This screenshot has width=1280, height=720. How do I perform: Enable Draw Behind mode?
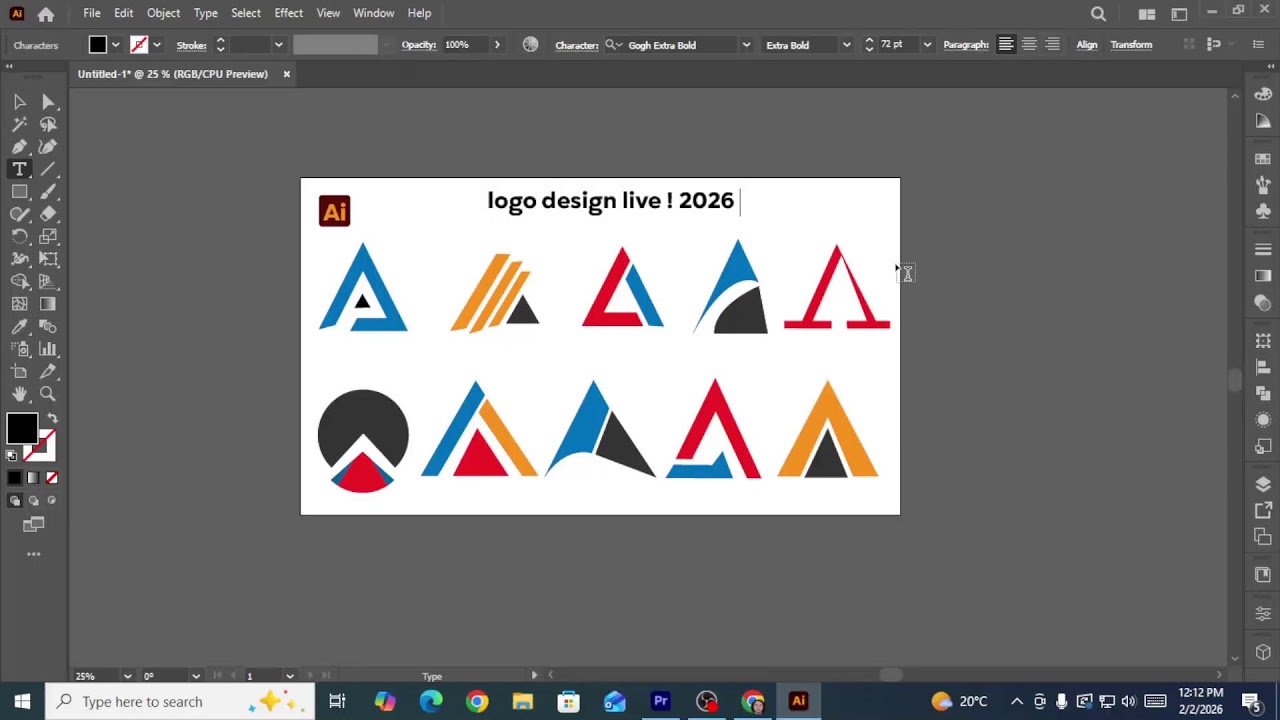(33, 501)
